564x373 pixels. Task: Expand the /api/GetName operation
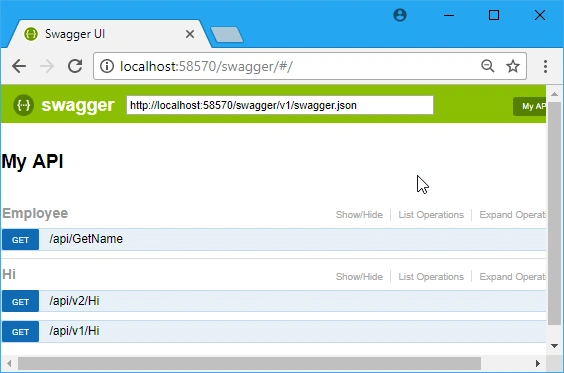tap(86, 239)
